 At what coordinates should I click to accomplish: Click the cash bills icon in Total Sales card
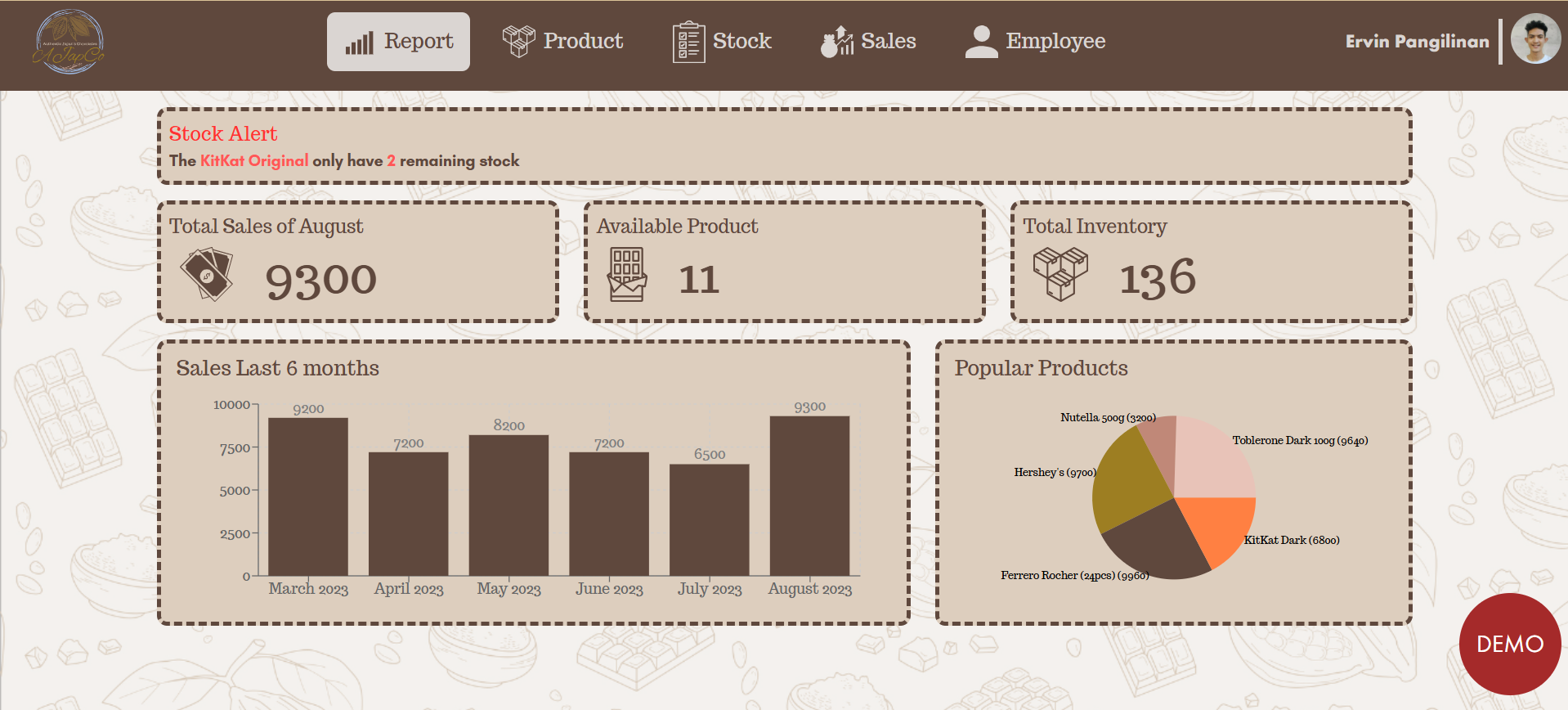208,274
